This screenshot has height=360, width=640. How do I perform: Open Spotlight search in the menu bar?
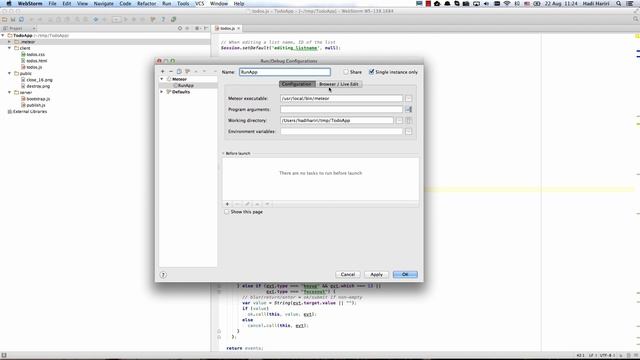[x=619, y=3]
